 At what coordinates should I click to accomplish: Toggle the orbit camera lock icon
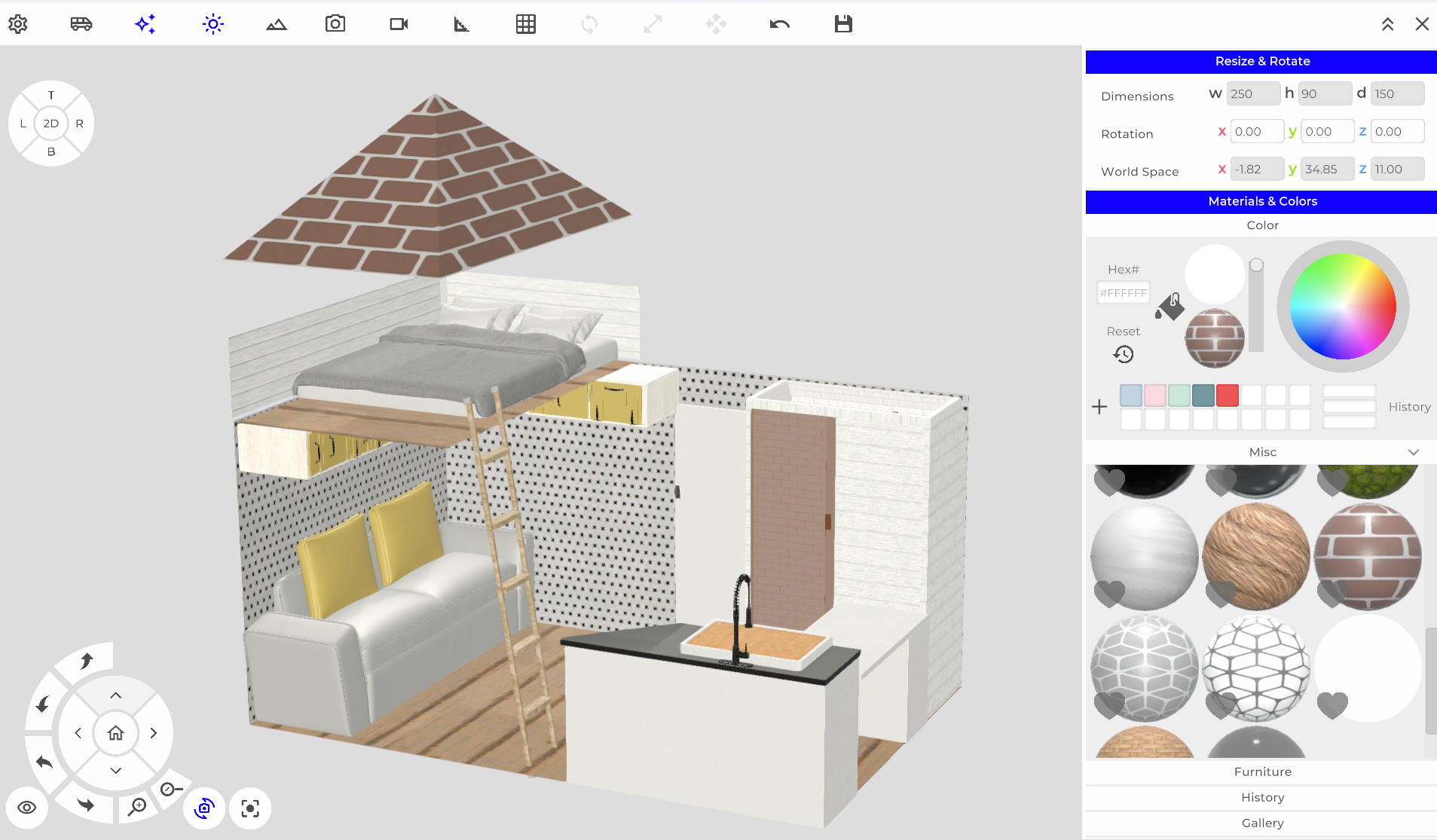point(204,808)
